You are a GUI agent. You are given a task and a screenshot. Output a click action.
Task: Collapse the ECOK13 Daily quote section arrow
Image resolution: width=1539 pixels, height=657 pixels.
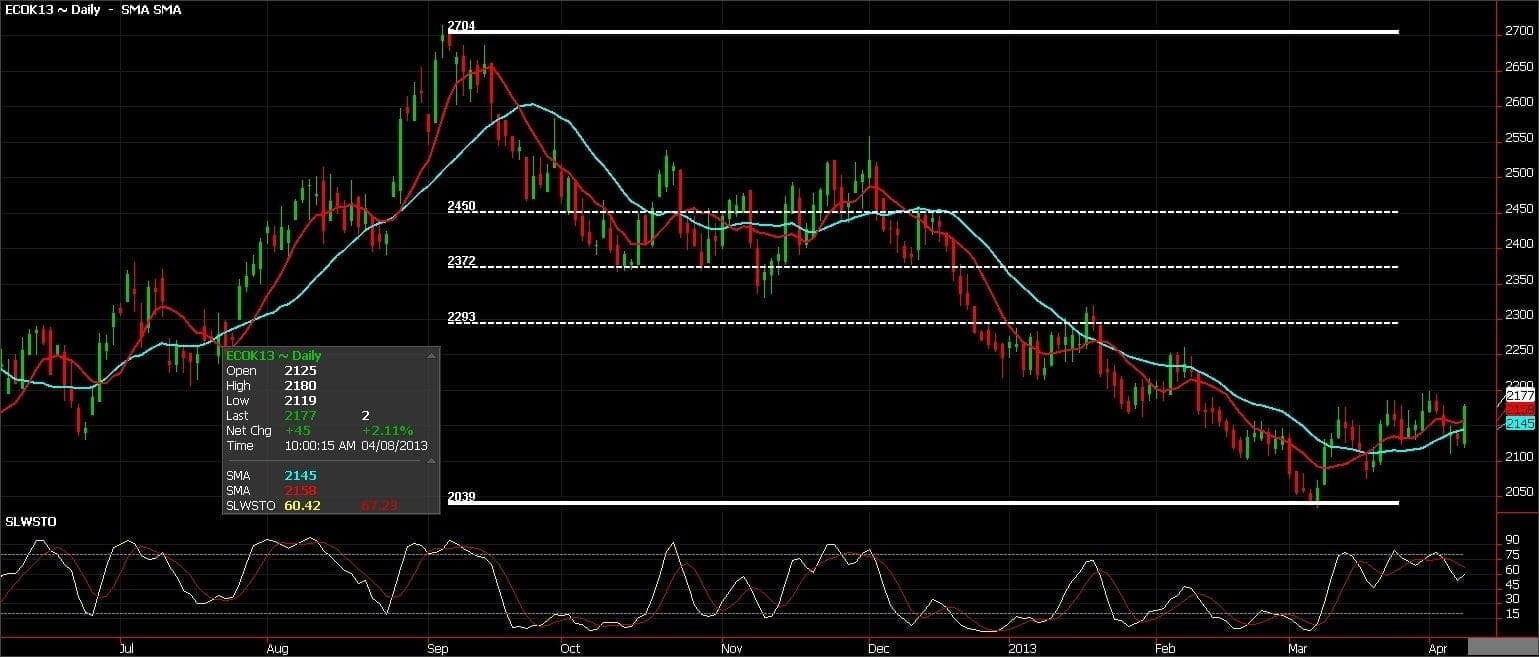[x=431, y=355]
